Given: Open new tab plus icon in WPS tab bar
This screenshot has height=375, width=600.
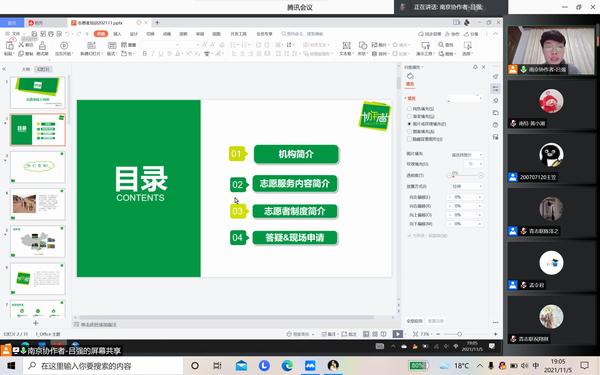Looking at the screenshot, I should [157, 23].
